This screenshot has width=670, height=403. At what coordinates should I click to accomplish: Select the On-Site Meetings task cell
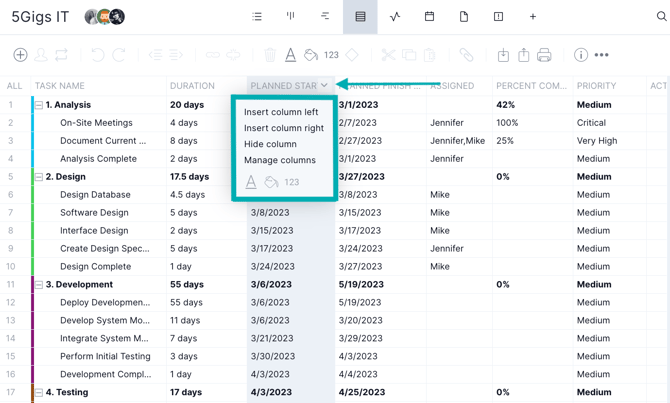point(97,123)
